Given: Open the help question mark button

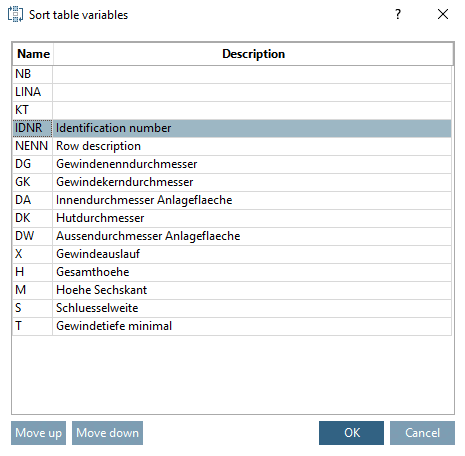Looking at the screenshot, I should pos(398,14).
